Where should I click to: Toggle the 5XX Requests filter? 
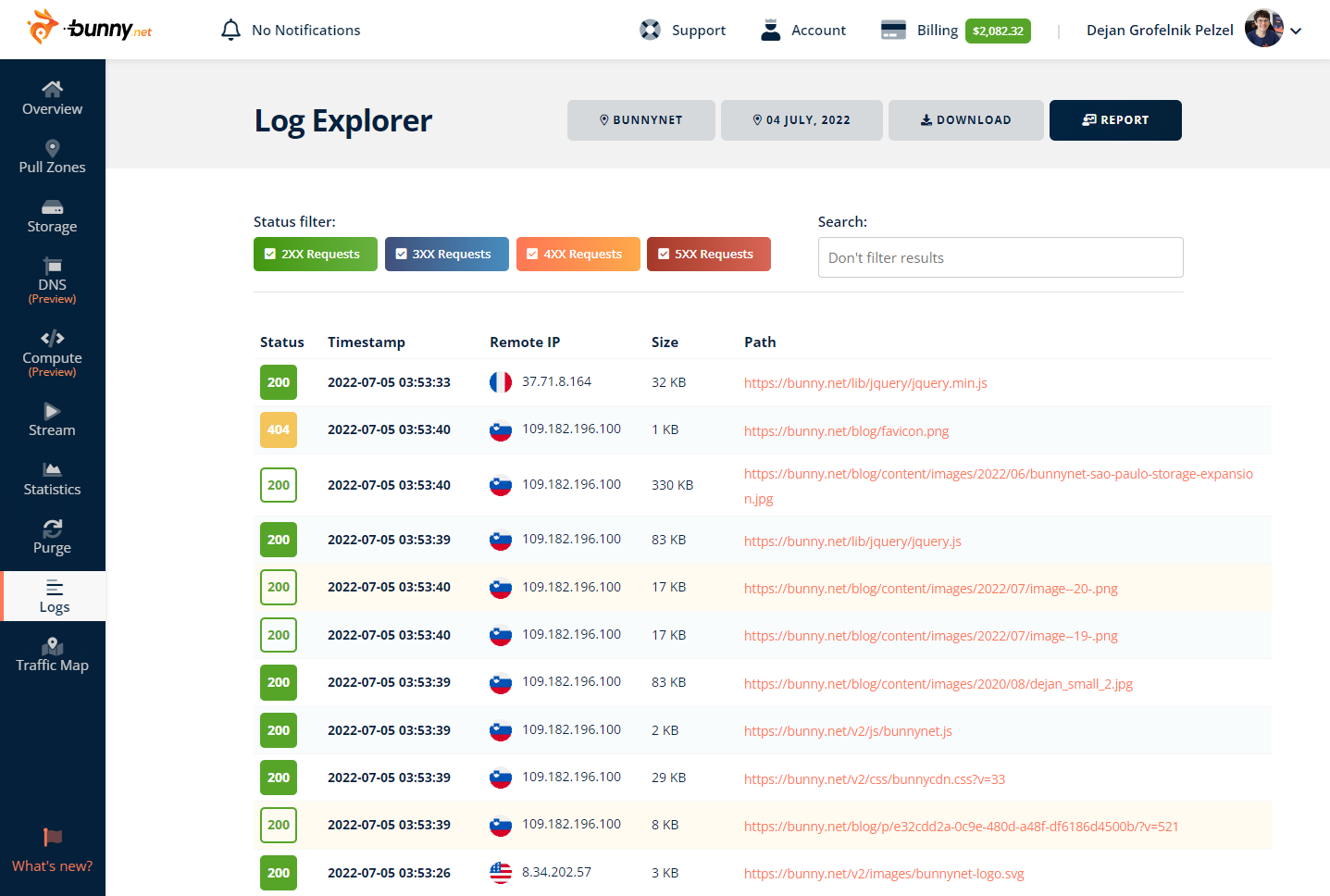709,254
